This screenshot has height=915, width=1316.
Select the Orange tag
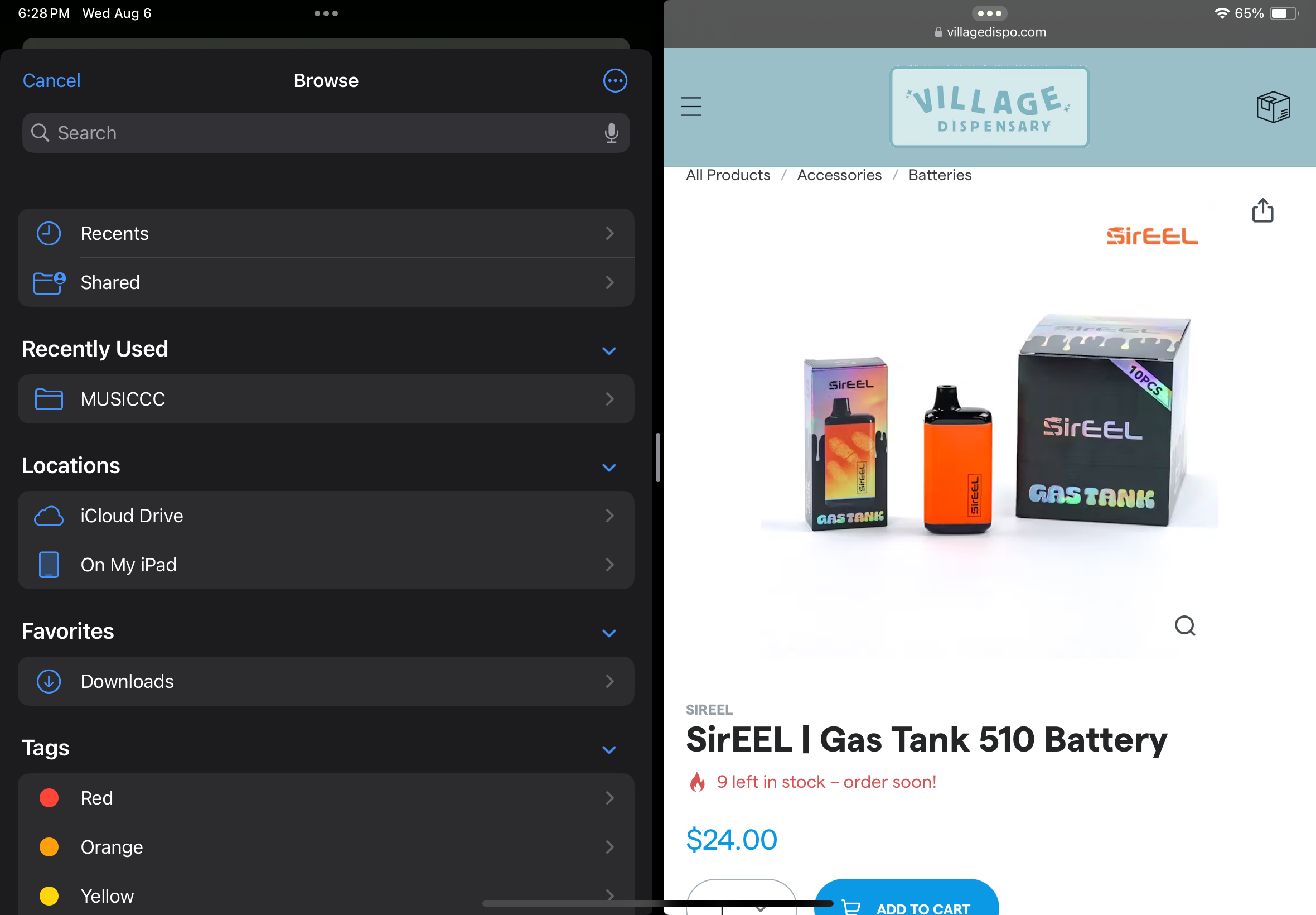tap(326, 847)
